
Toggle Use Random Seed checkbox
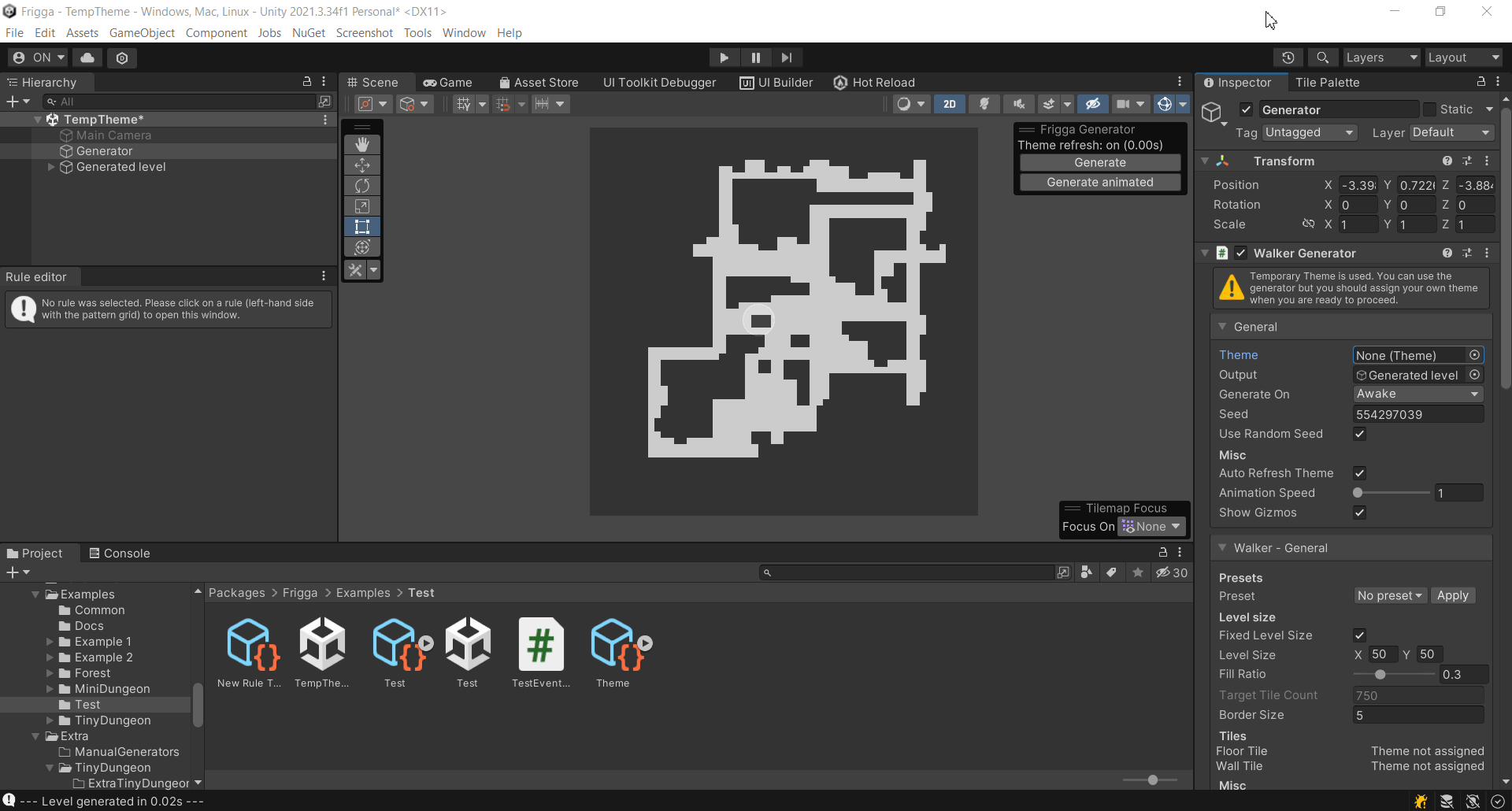[1359, 434]
